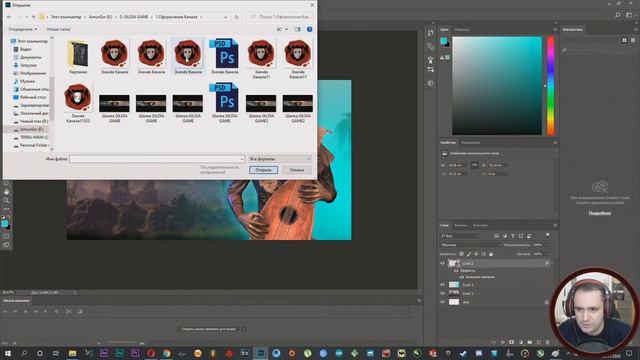Switch to the Paths tab
Viewport: 640px width, 360px height.
coord(480,225)
